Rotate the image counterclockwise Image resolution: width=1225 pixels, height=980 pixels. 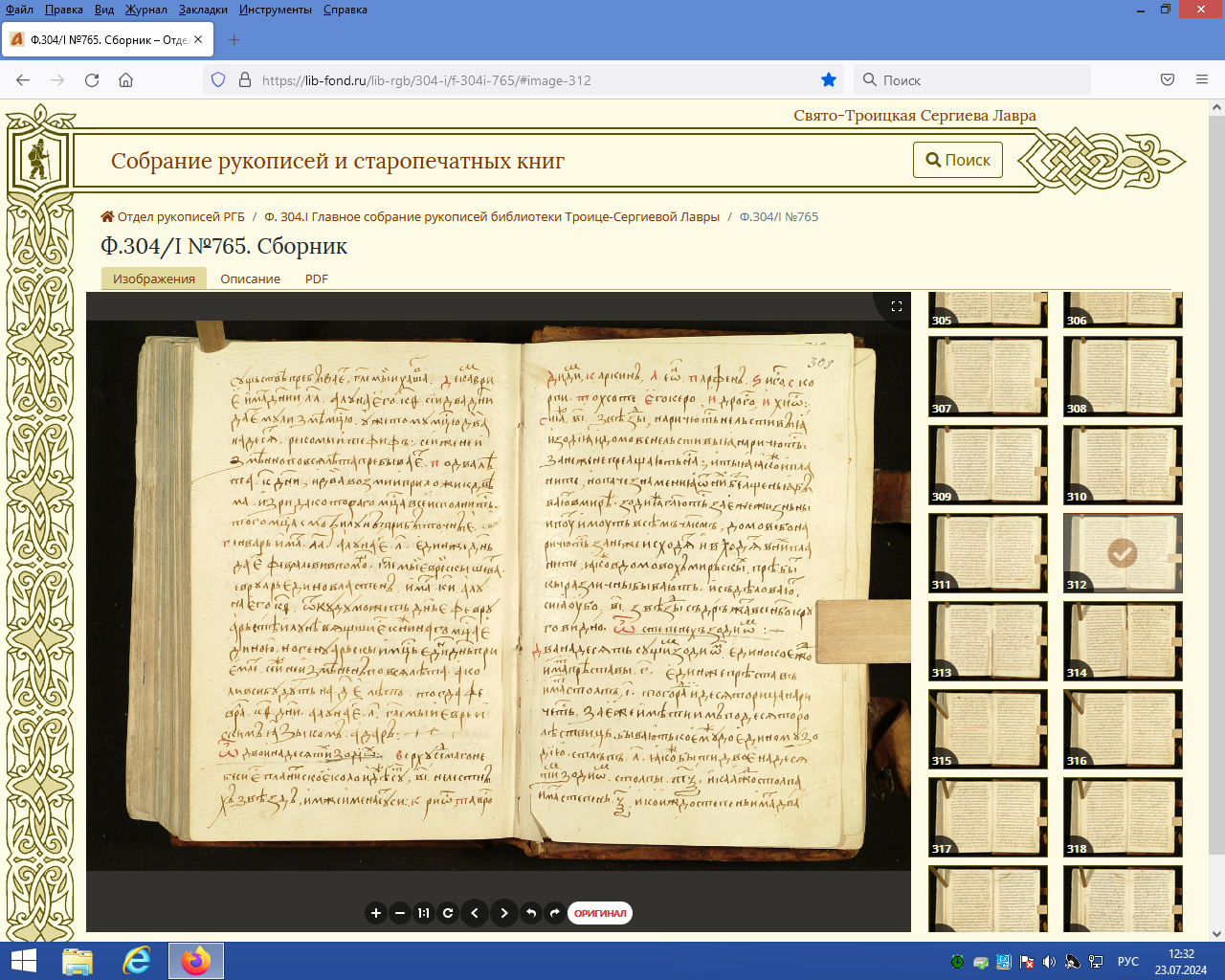531,913
